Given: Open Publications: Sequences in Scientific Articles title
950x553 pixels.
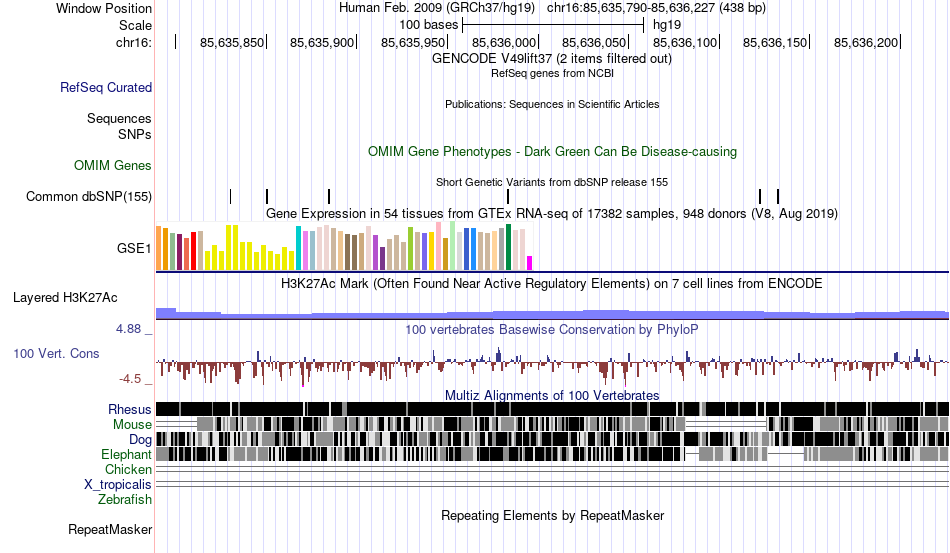Looking at the screenshot, I should pos(552,104).
